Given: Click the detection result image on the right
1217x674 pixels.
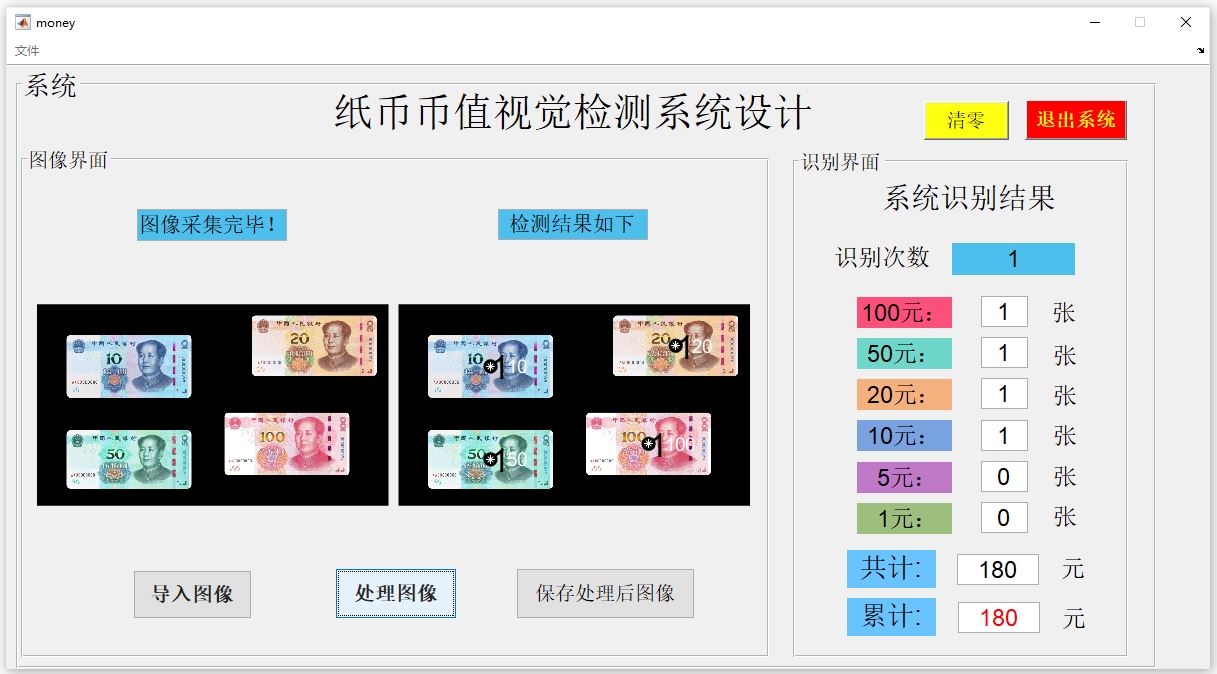Looking at the screenshot, I should pos(574,405).
